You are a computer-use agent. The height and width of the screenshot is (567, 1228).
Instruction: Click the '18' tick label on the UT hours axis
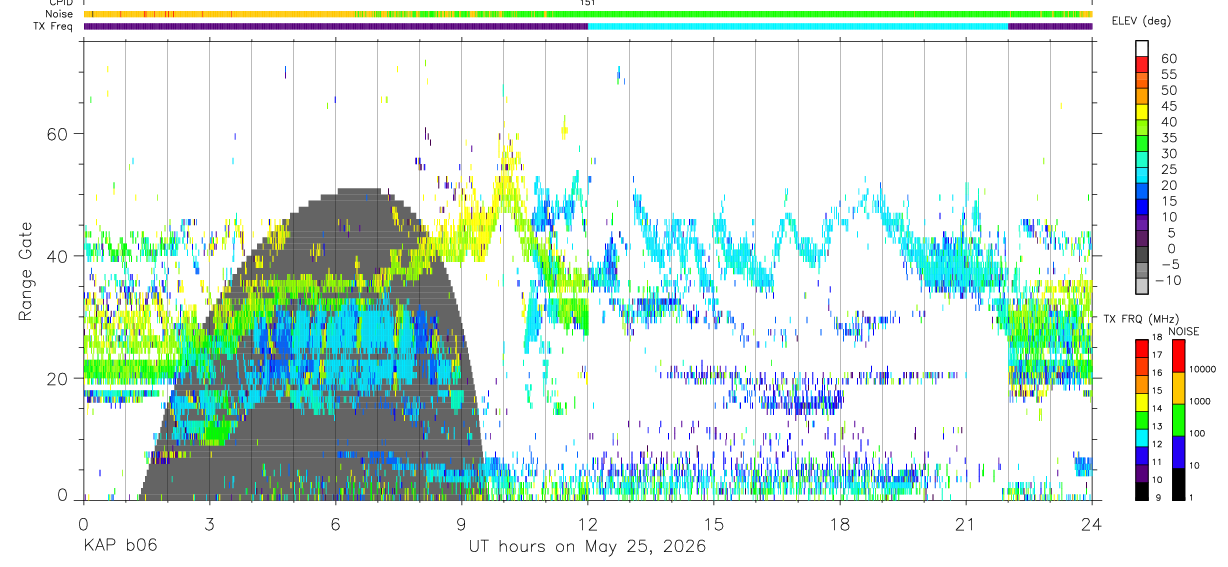tap(839, 525)
